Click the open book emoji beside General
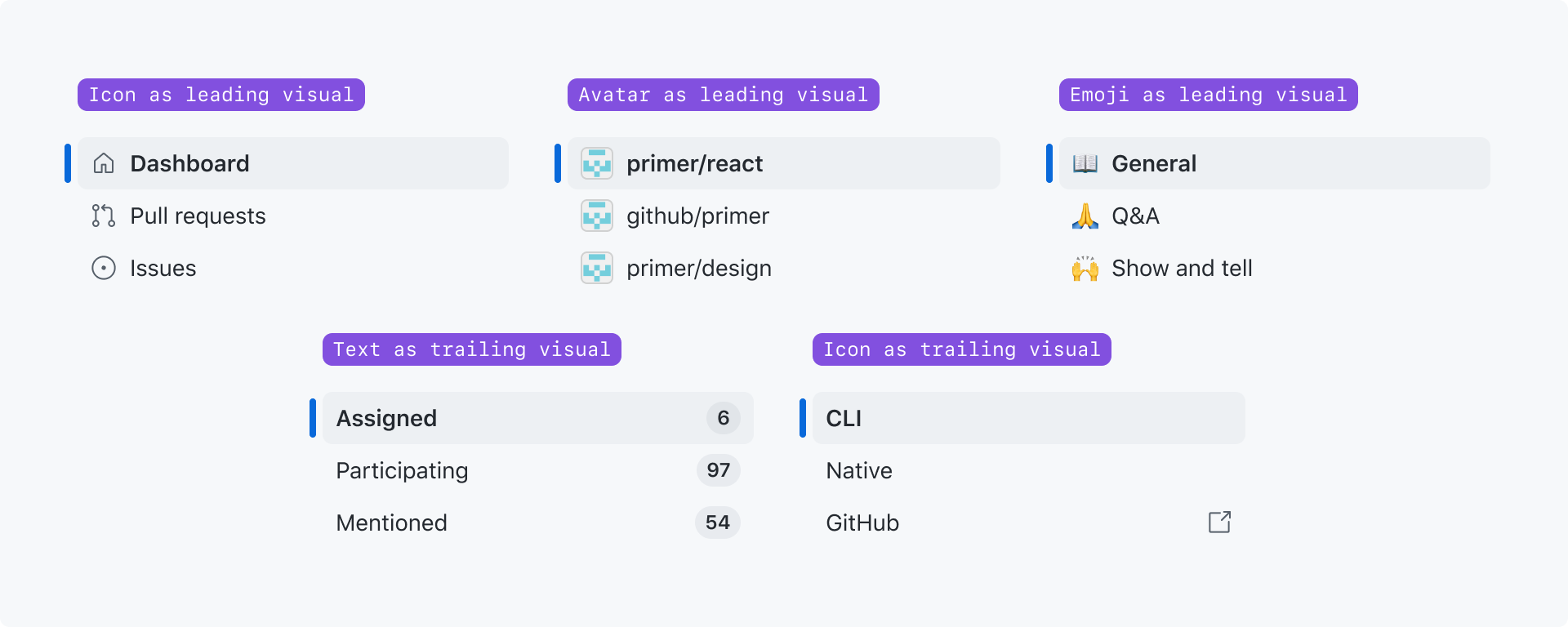Screen dimensions: 1568x627 click(x=1085, y=163)
